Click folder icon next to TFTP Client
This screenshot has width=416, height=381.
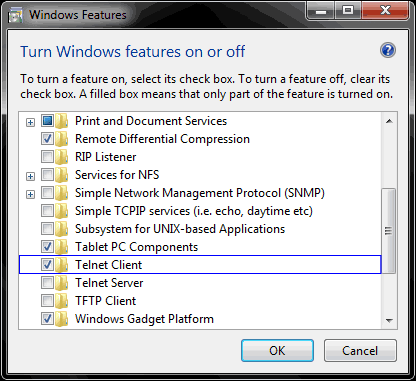click(x=62, y=301)
